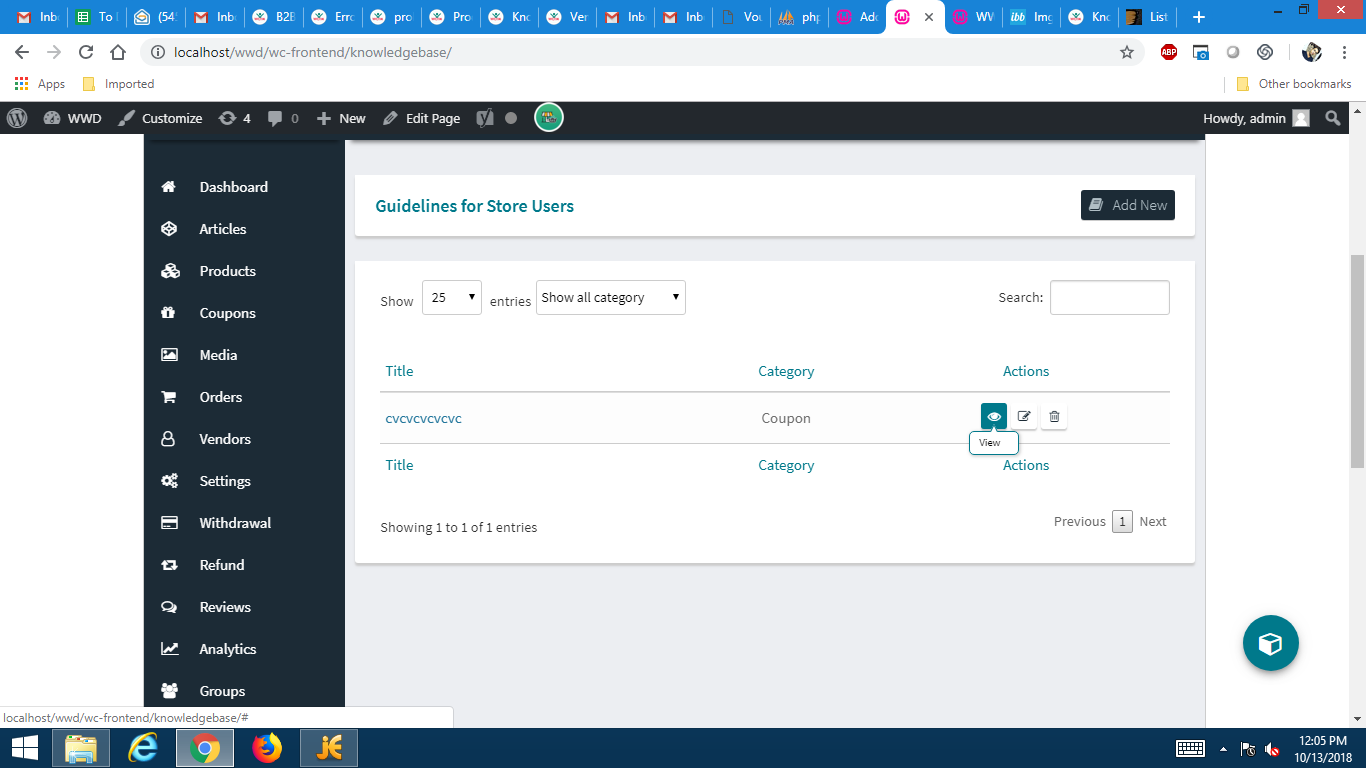Open the Other bookmarks folder
The image size is (1366, 768).
(x=1294, y=84)
